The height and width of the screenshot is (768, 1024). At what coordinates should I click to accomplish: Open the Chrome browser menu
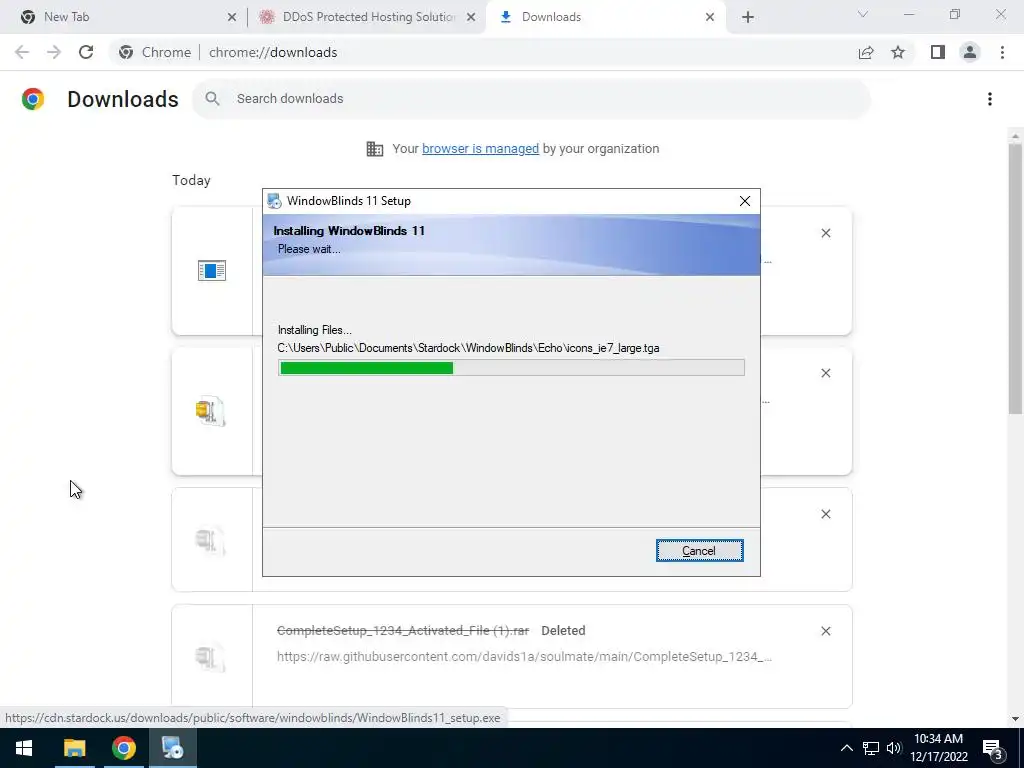point(1002,52)
